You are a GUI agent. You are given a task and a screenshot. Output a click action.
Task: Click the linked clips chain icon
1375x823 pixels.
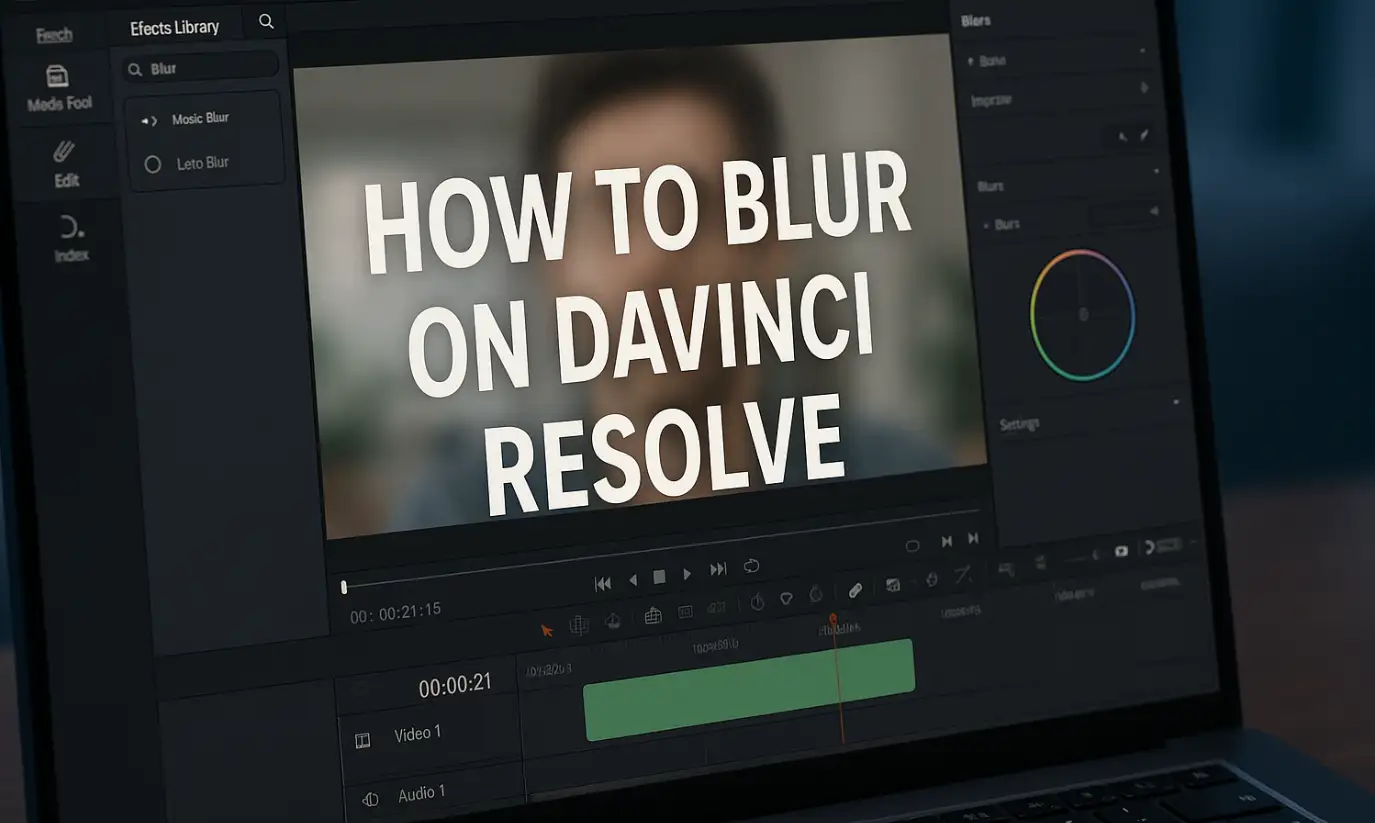[855, 590]
